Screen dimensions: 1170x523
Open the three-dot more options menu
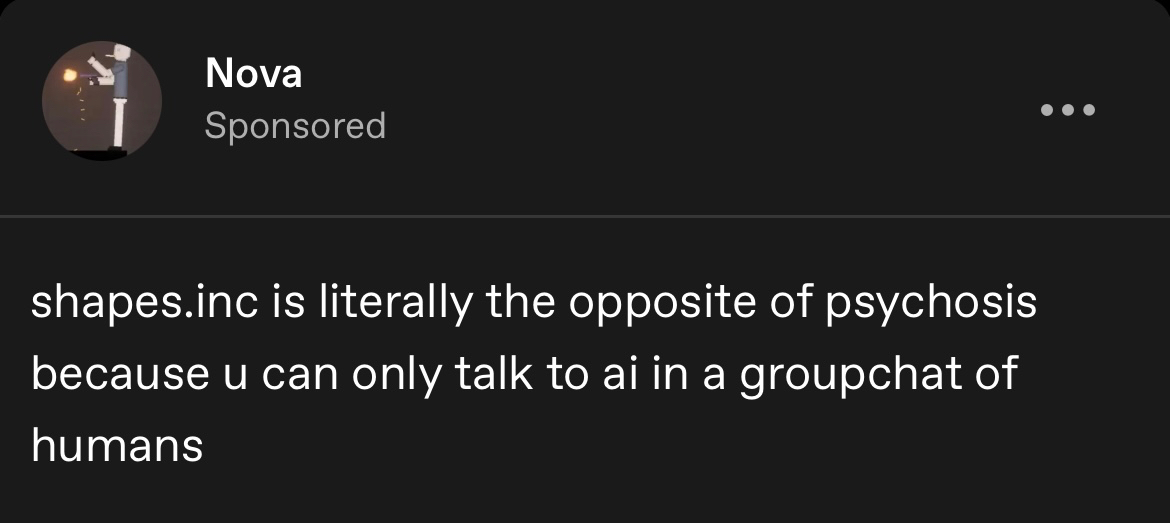click(x=1068, y=109)
